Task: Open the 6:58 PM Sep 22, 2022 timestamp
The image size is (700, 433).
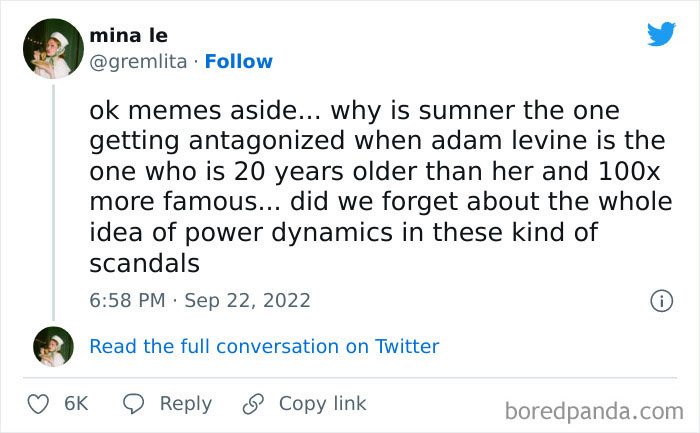Action: (200, 300)
